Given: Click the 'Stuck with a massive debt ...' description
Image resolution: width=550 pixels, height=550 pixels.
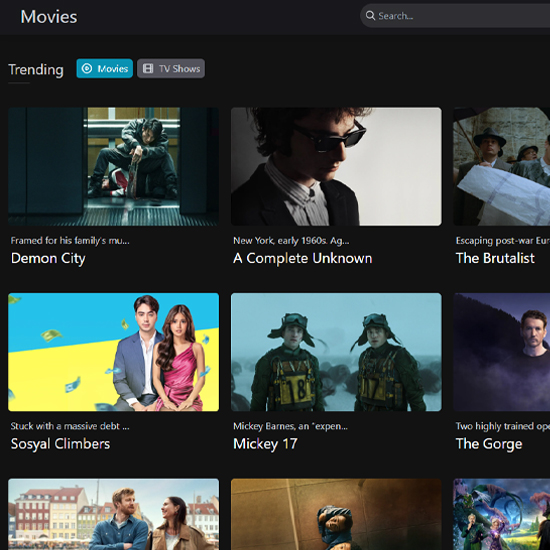Looking at the screenshot, I should tap(70, 426).
